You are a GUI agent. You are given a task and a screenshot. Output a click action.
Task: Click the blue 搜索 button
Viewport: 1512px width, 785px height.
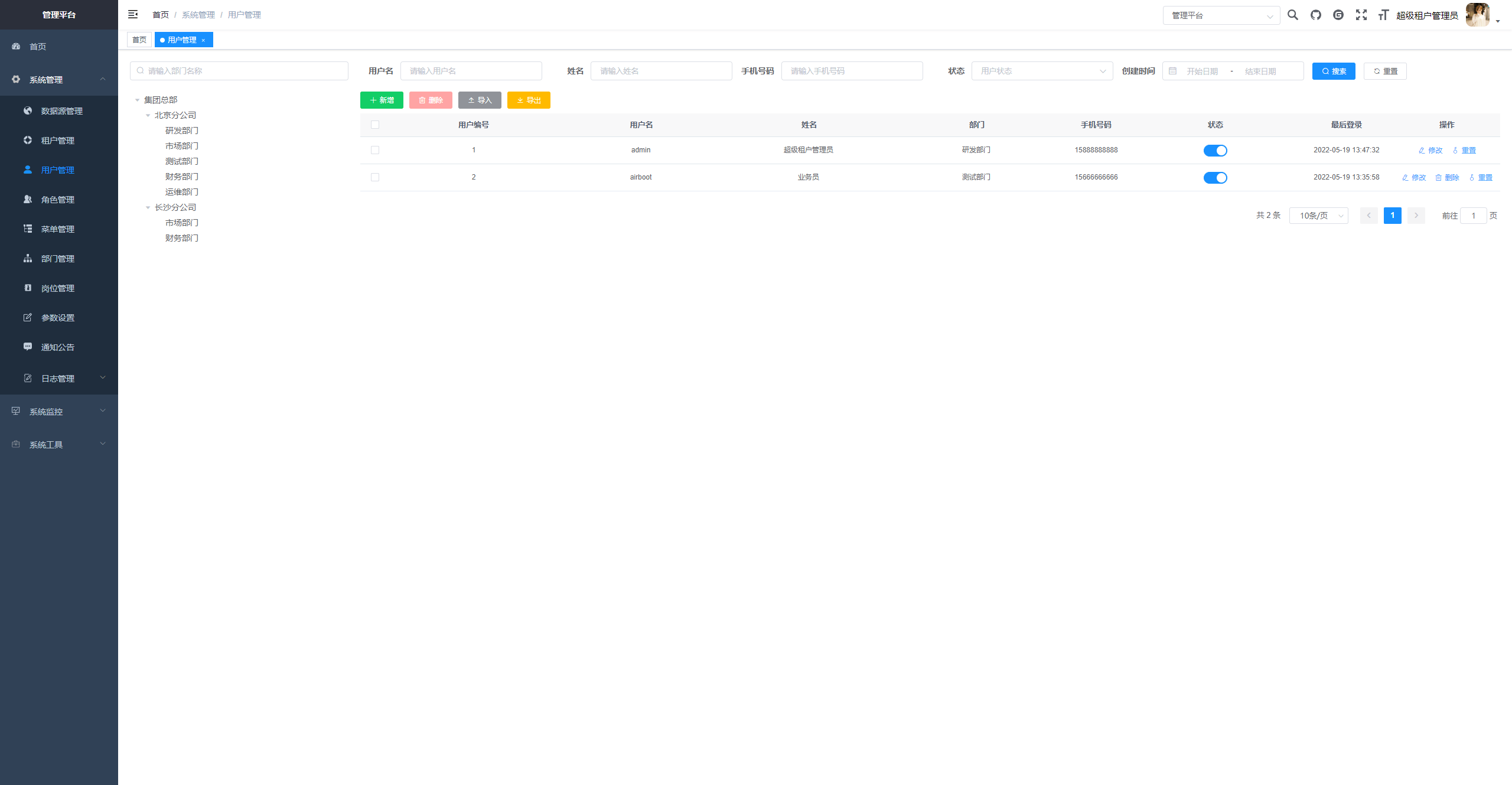[1334, 71]
